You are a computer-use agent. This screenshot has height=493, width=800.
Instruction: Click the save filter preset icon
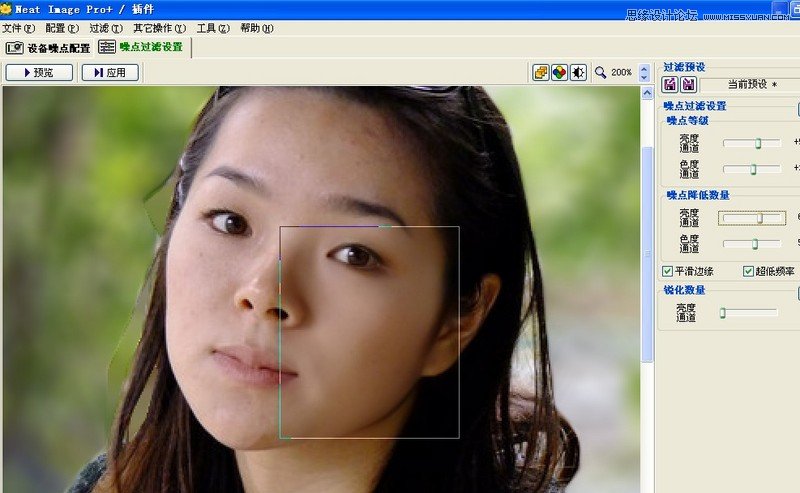click(x=688, y=84)
